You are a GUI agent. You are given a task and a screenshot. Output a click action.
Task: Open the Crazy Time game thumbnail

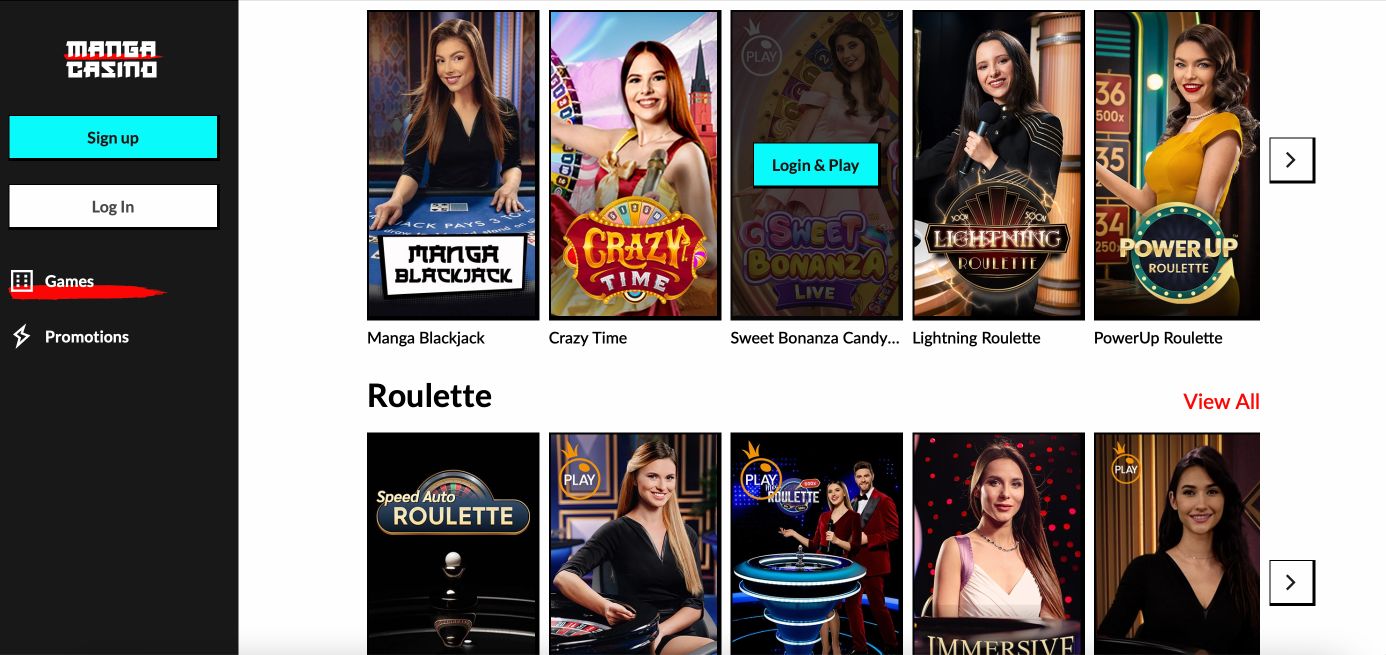point(635,165)
